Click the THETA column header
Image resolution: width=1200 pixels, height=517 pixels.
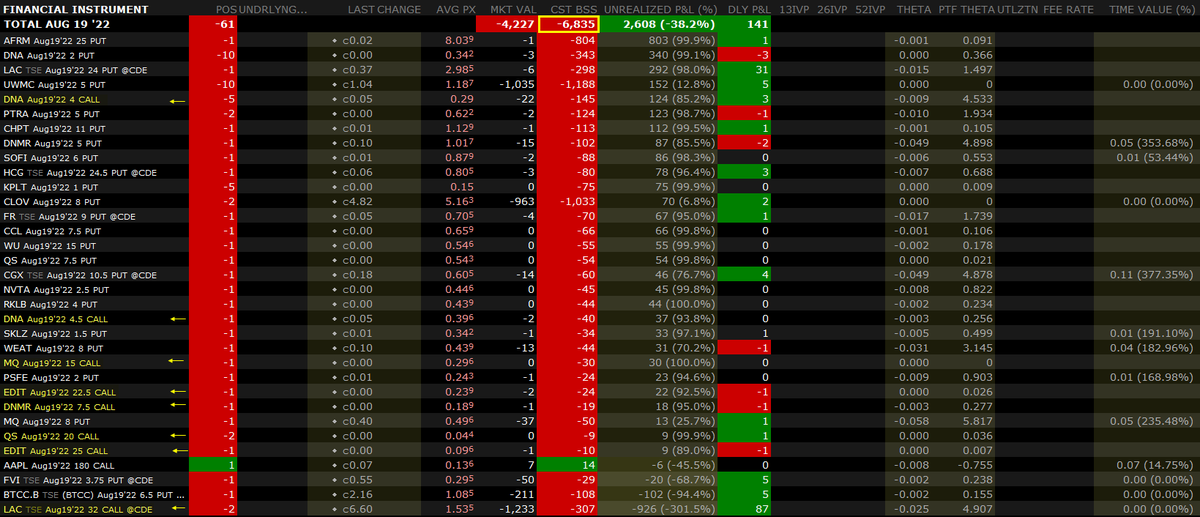click(914, 9)
